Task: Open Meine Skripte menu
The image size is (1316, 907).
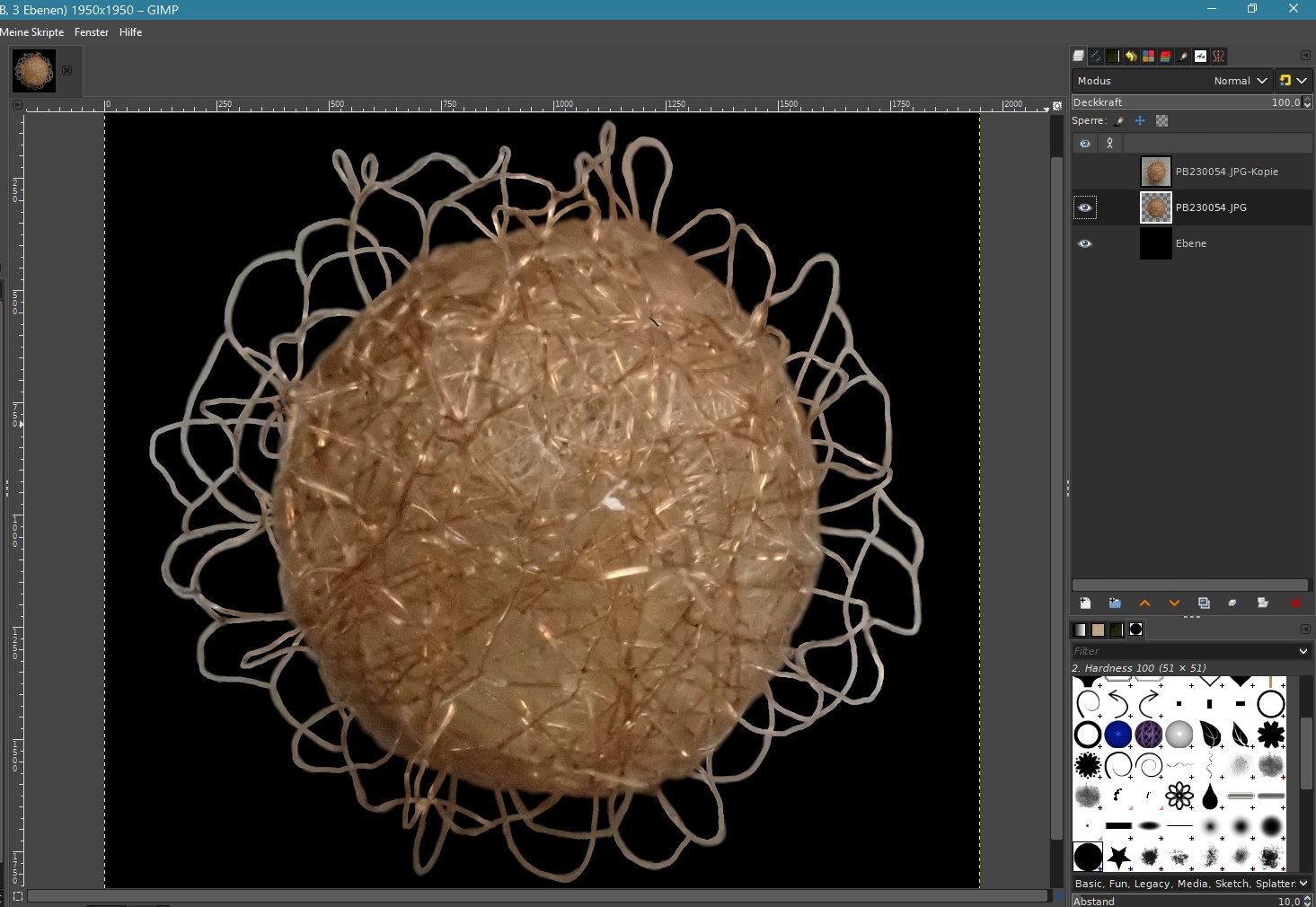Action: (x=32, y=32)
